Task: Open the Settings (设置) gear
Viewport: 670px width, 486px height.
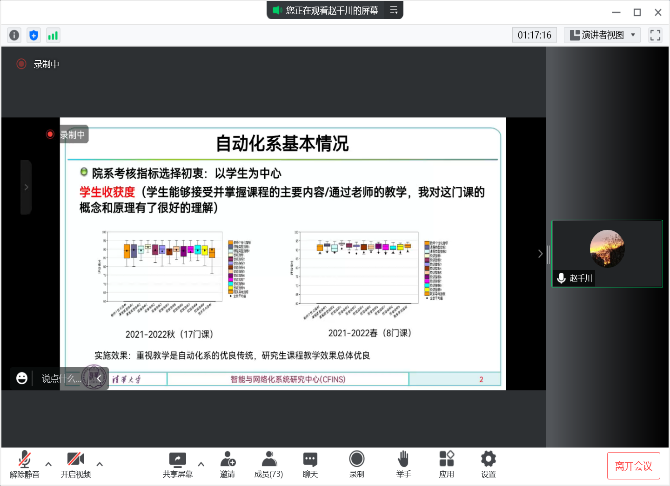Action: tap(488, 462)
